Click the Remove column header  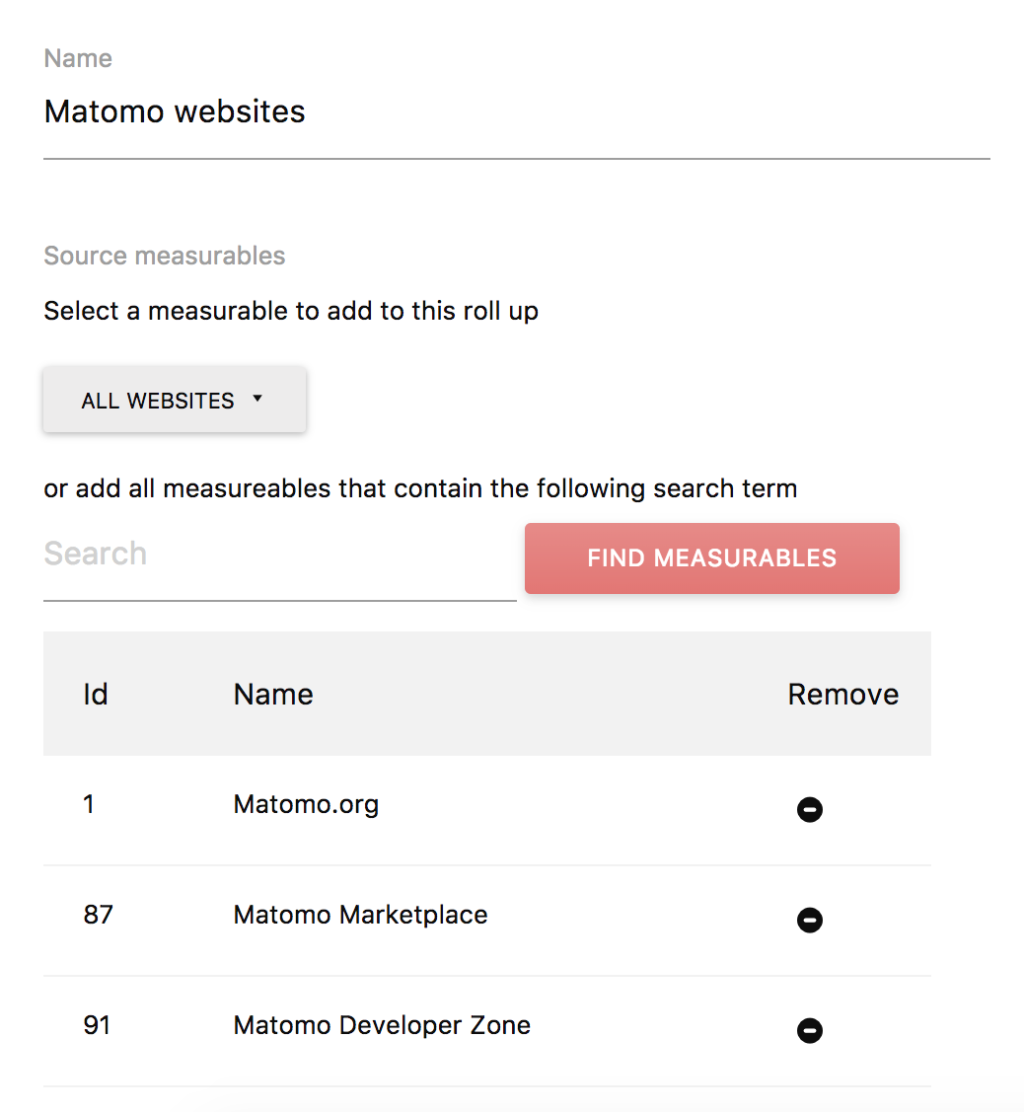[x=843, y=694]
